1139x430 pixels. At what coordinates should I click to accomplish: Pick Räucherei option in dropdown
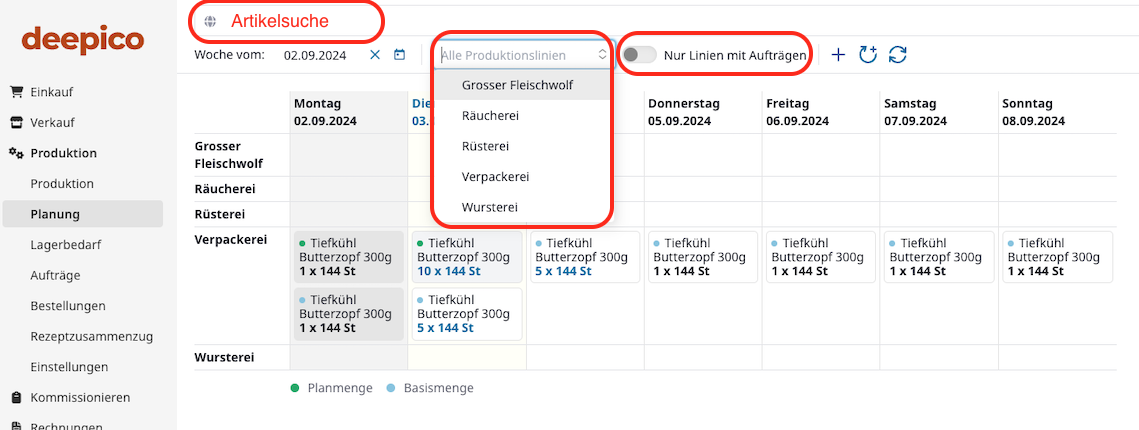pos(490,116)
